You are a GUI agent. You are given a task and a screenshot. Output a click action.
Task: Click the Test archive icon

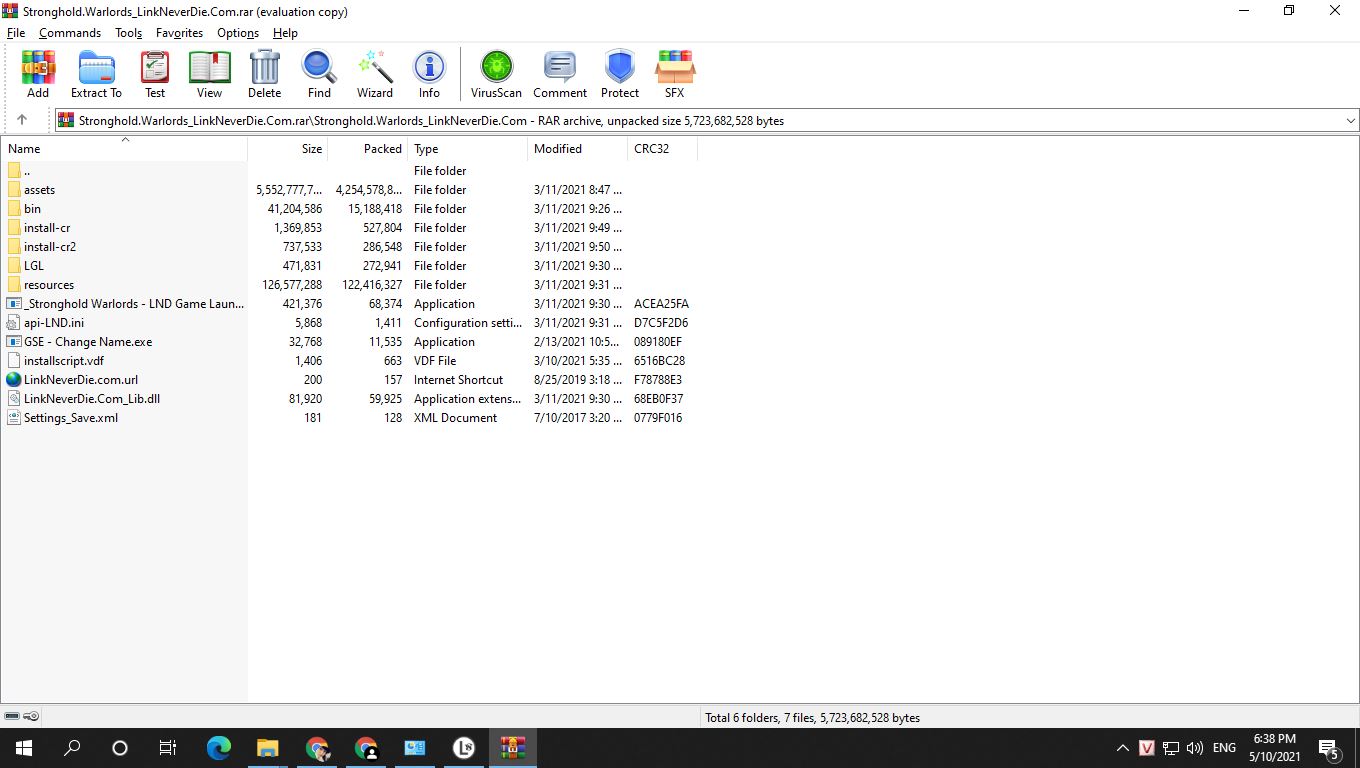tap(155, 75)
